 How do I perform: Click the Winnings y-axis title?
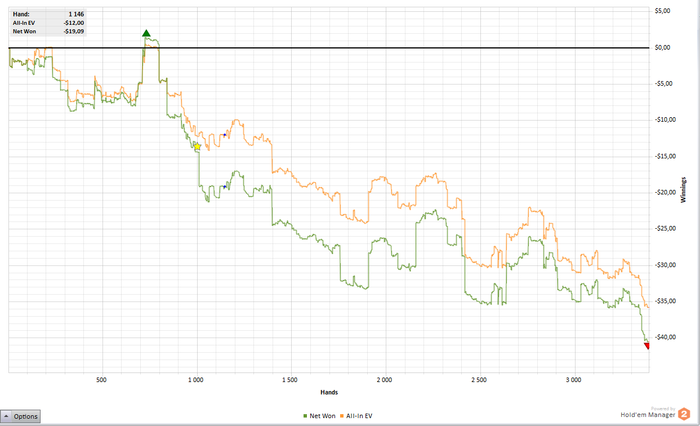tap(683, 190)
